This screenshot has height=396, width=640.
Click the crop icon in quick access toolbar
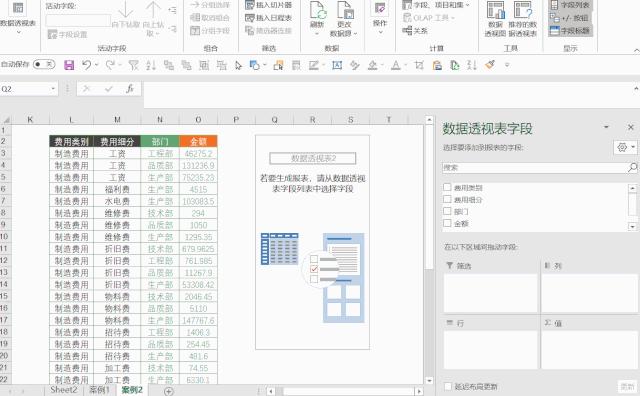coord(419,65)
